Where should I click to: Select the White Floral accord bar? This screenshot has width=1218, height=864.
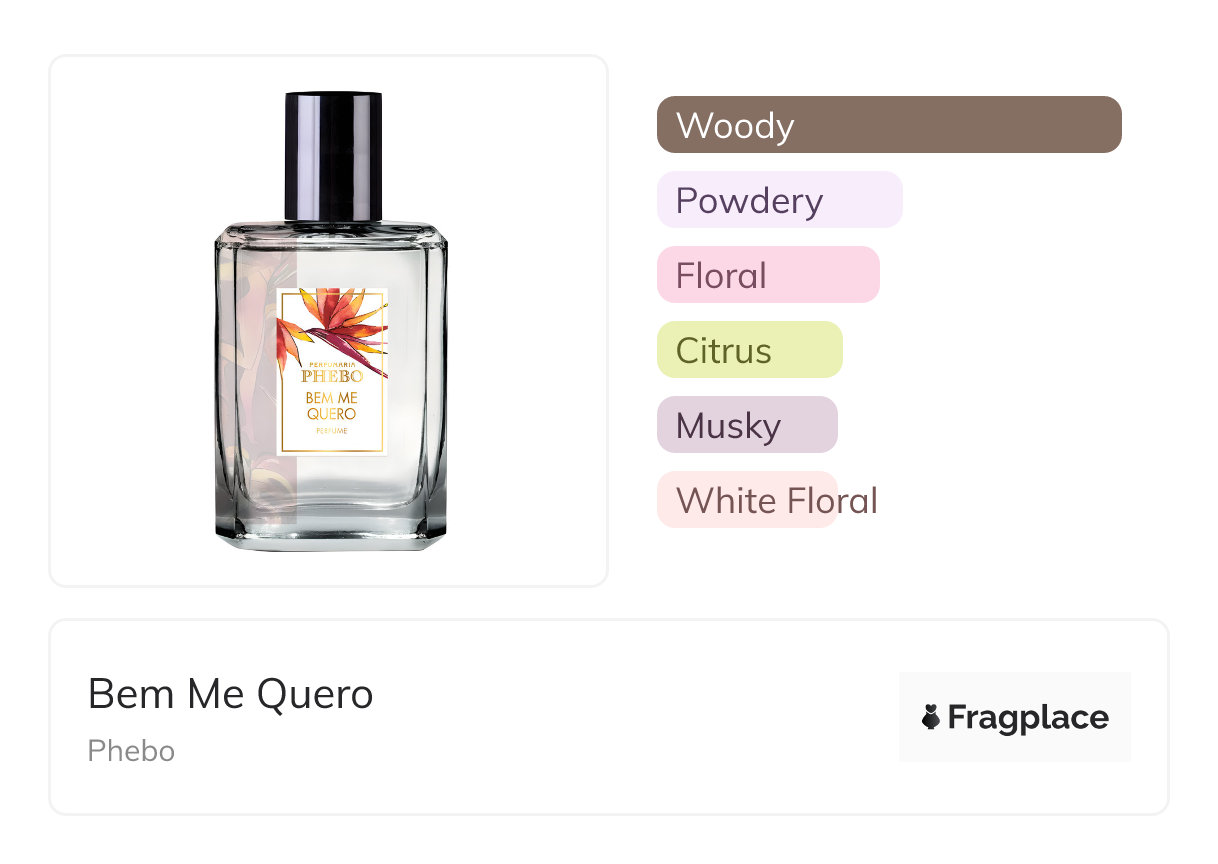point(747,500)
